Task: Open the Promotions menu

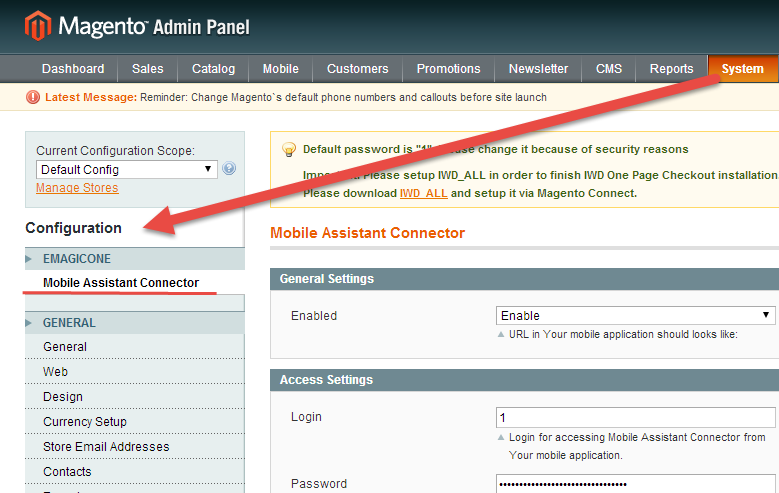Action: [449, 69]
